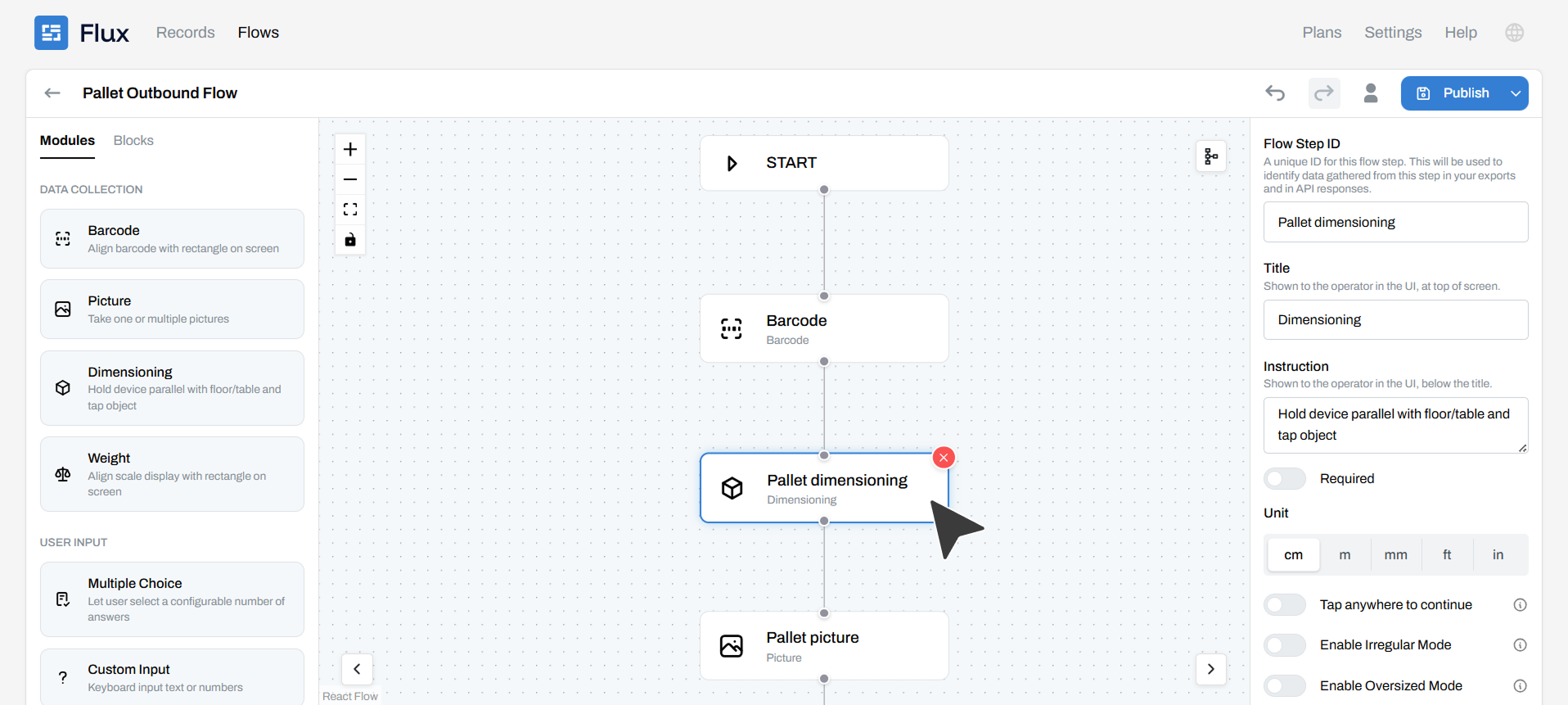Open auto-layout tool on canvas

pyautogui.click(x=1210, y=156)
